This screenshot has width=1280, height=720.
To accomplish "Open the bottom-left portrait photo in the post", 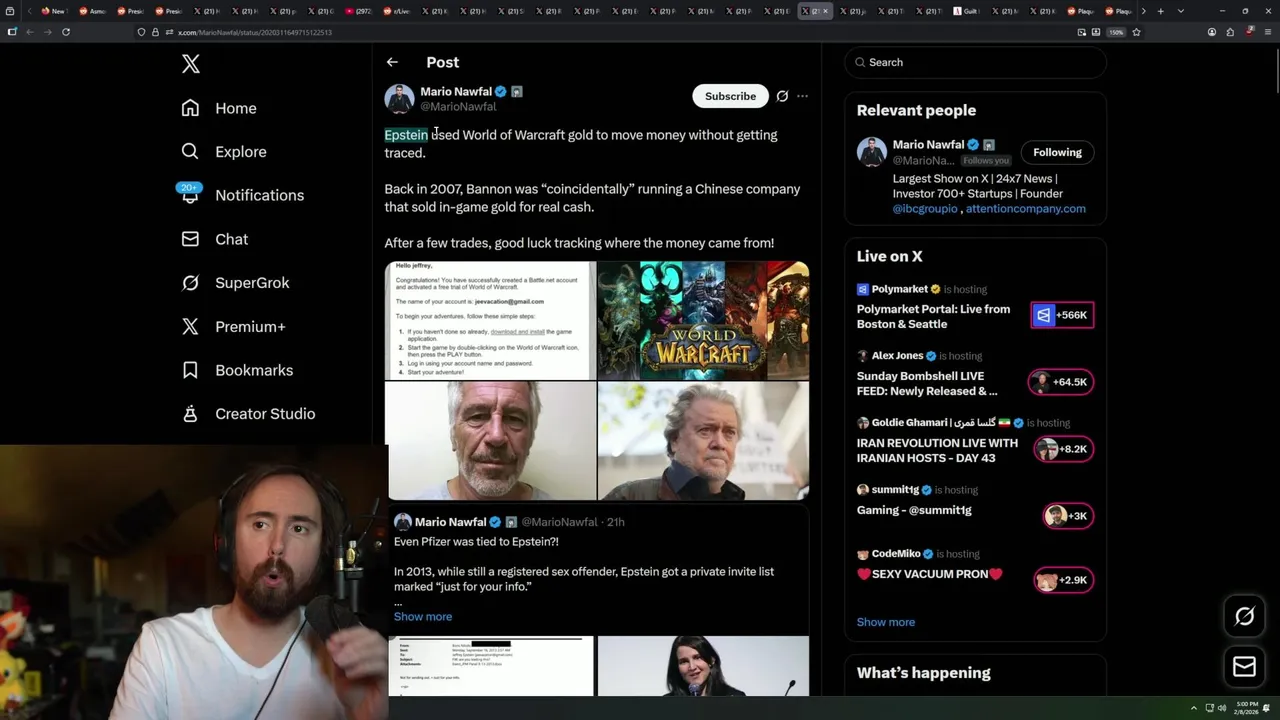I will (491, 440).
